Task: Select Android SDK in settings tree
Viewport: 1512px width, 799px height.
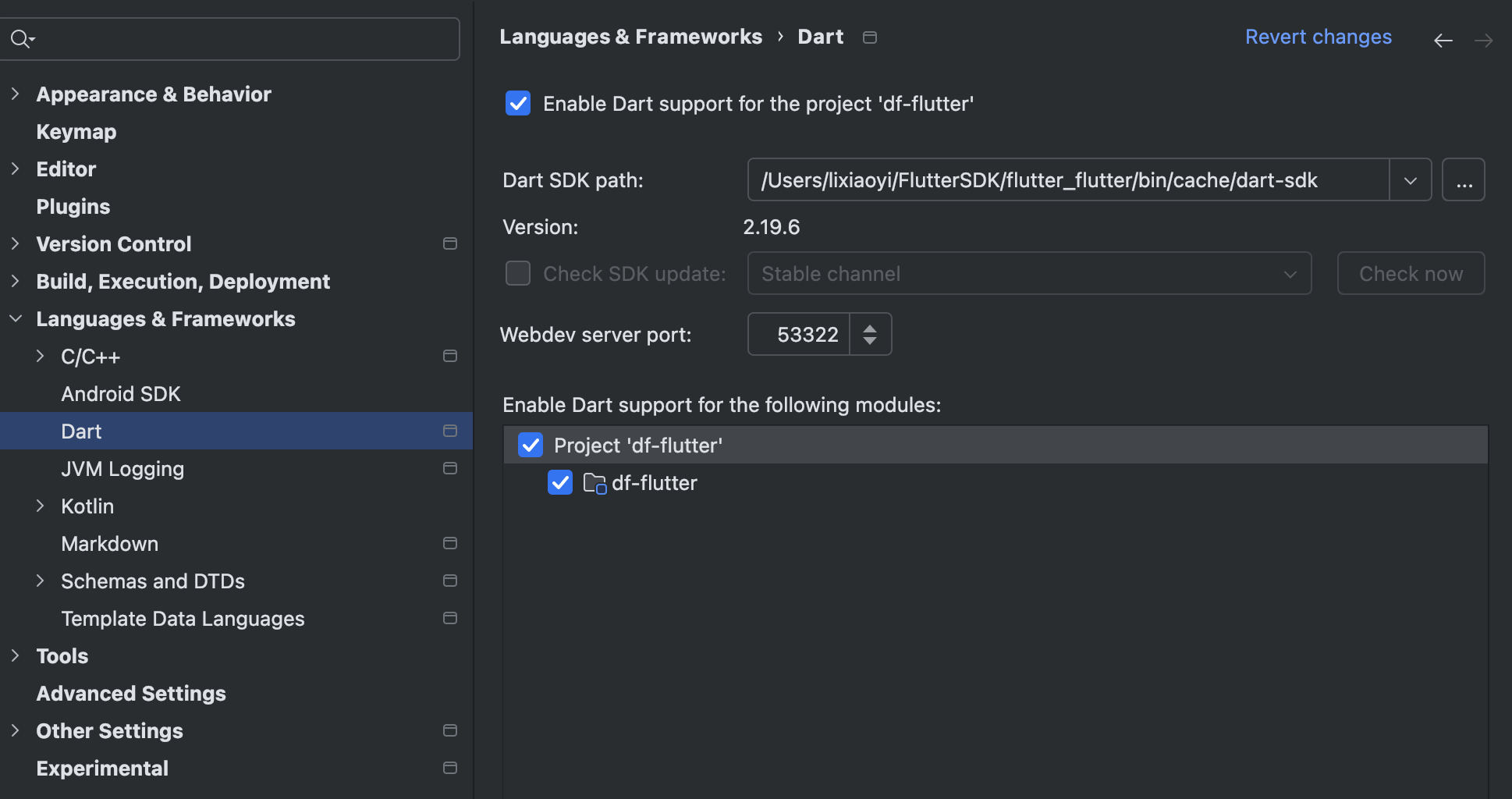Action: click(x=121, y=394)
